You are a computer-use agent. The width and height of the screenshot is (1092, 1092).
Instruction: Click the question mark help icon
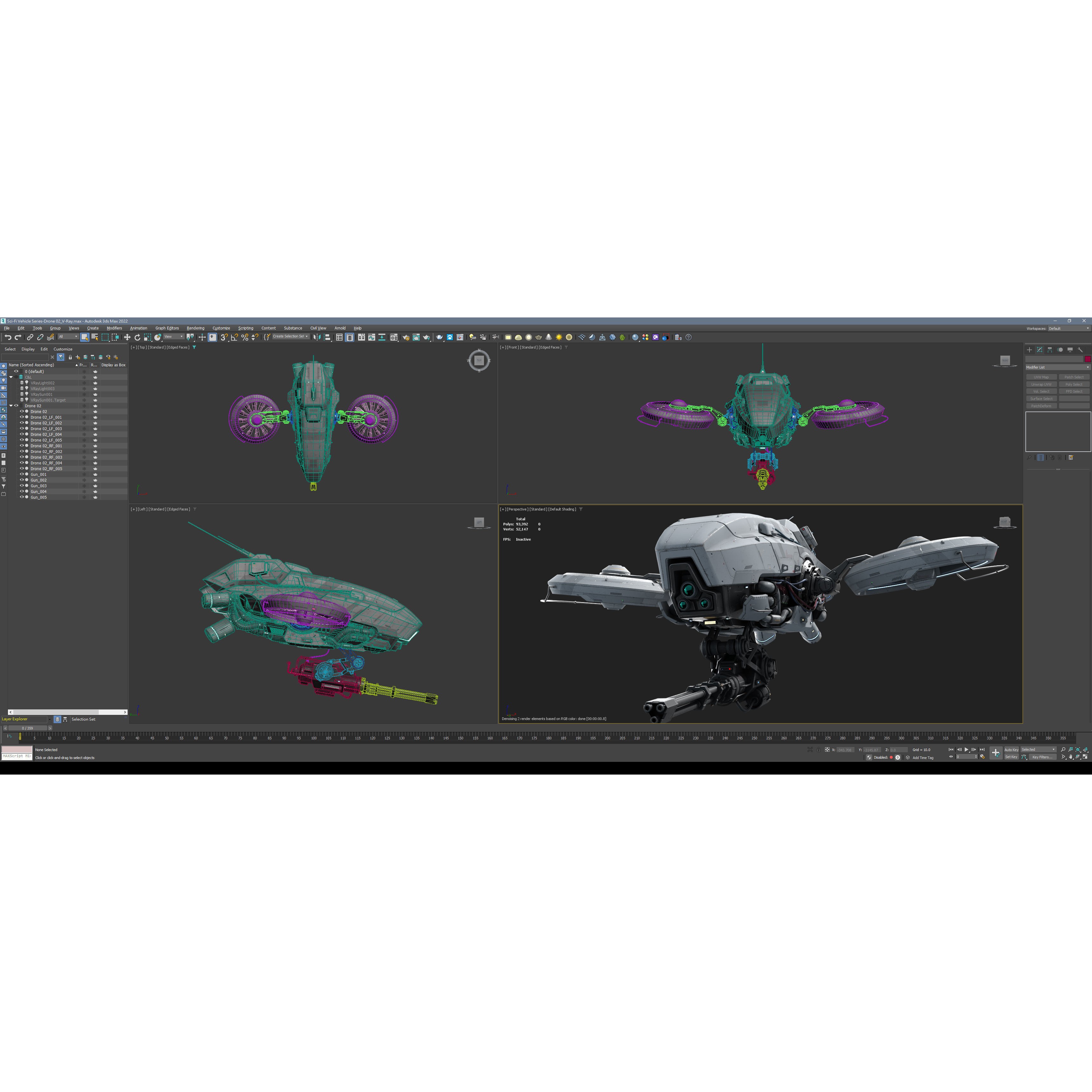[x=689, y=337]
